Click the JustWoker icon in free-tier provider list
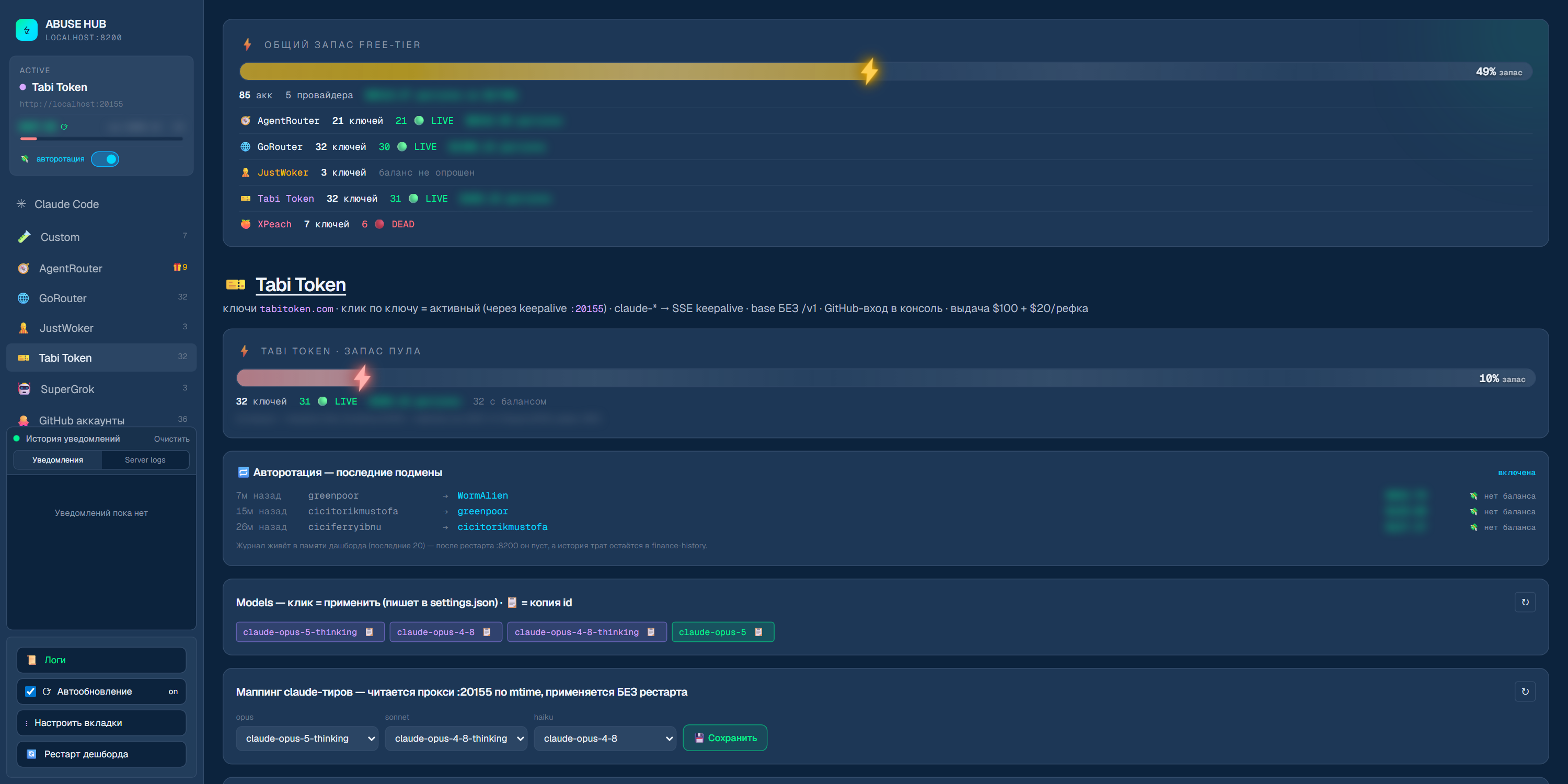This screenshot has width=1568, height=784. pos(245,172)
